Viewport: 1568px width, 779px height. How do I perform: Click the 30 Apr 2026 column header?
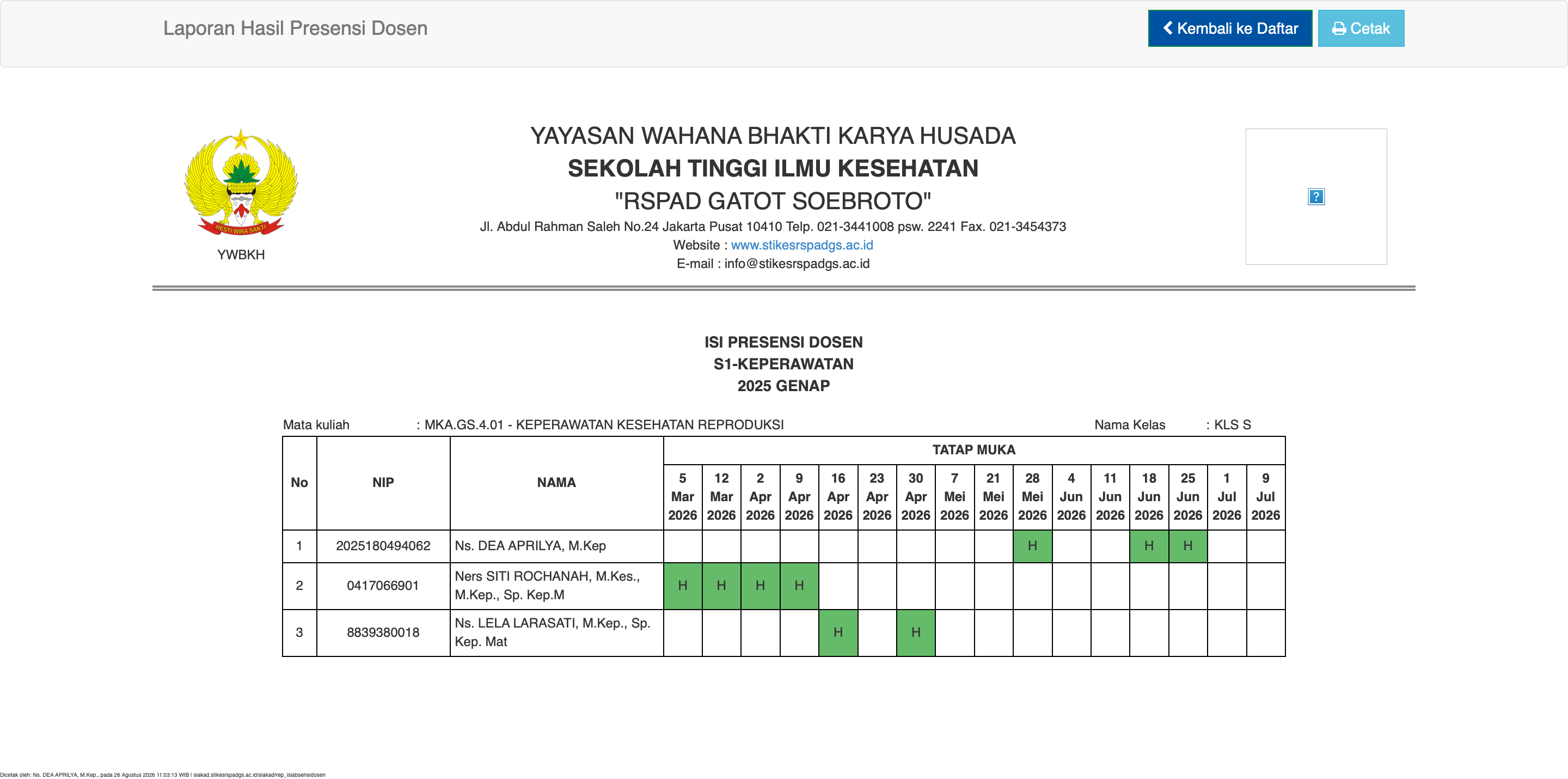[916, 497]
